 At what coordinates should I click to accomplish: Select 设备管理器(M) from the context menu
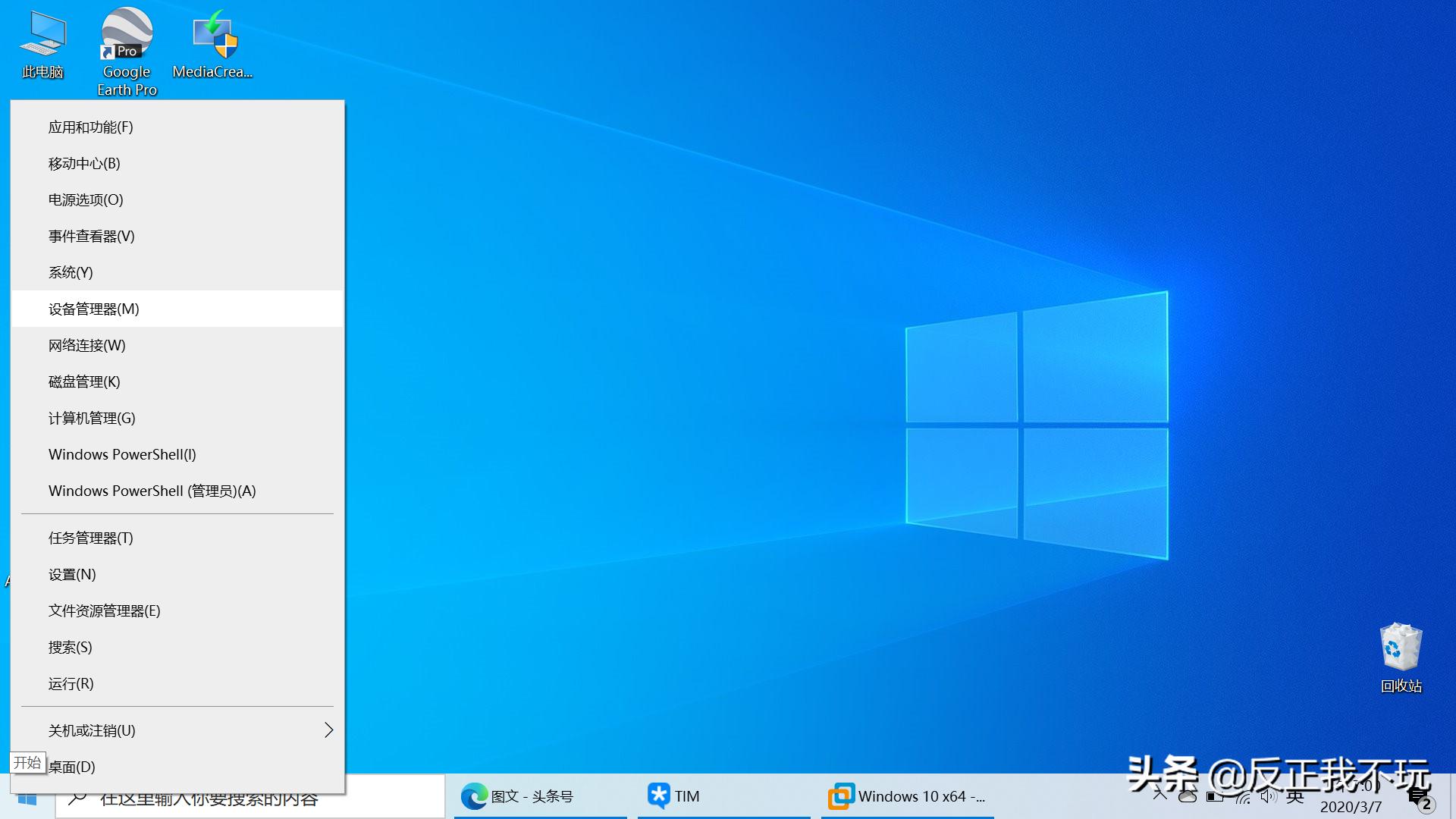(x=94, y=309)
